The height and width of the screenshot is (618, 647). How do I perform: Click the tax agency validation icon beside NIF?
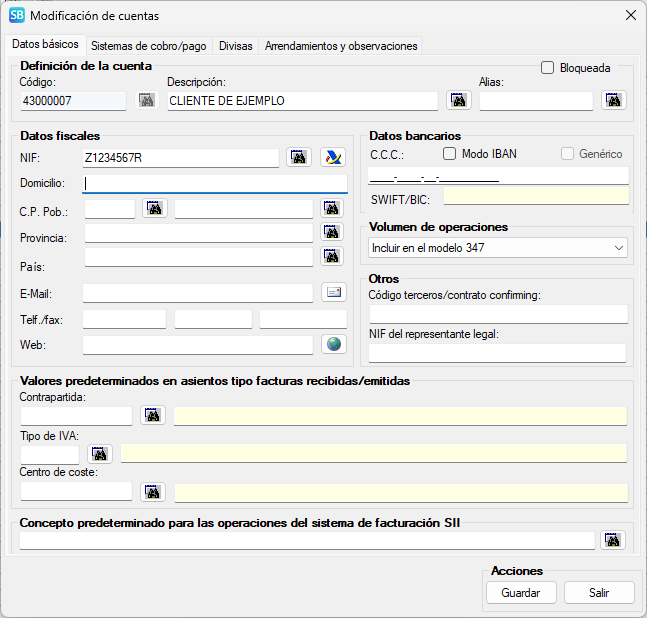click(332, 157)
